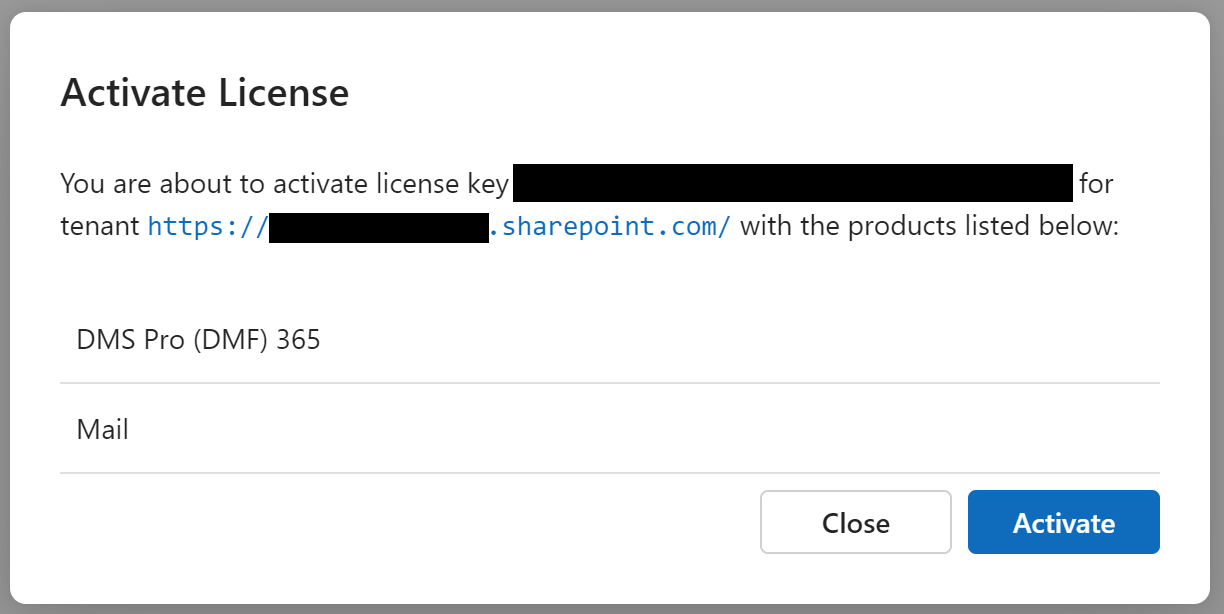Click the Activate License dialog heading
The height and width of the screenshot is (614, 1224).
[205, 93]
